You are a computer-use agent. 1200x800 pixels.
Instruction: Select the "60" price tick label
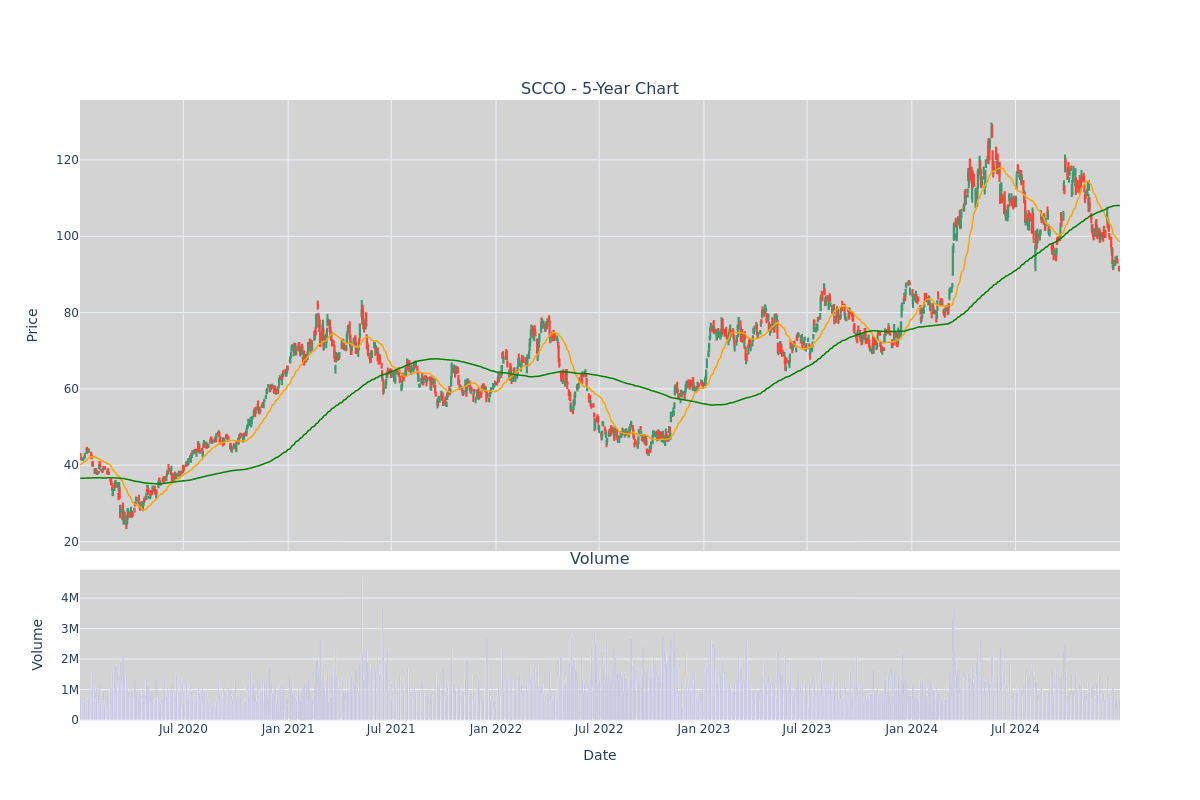point(71,389)
